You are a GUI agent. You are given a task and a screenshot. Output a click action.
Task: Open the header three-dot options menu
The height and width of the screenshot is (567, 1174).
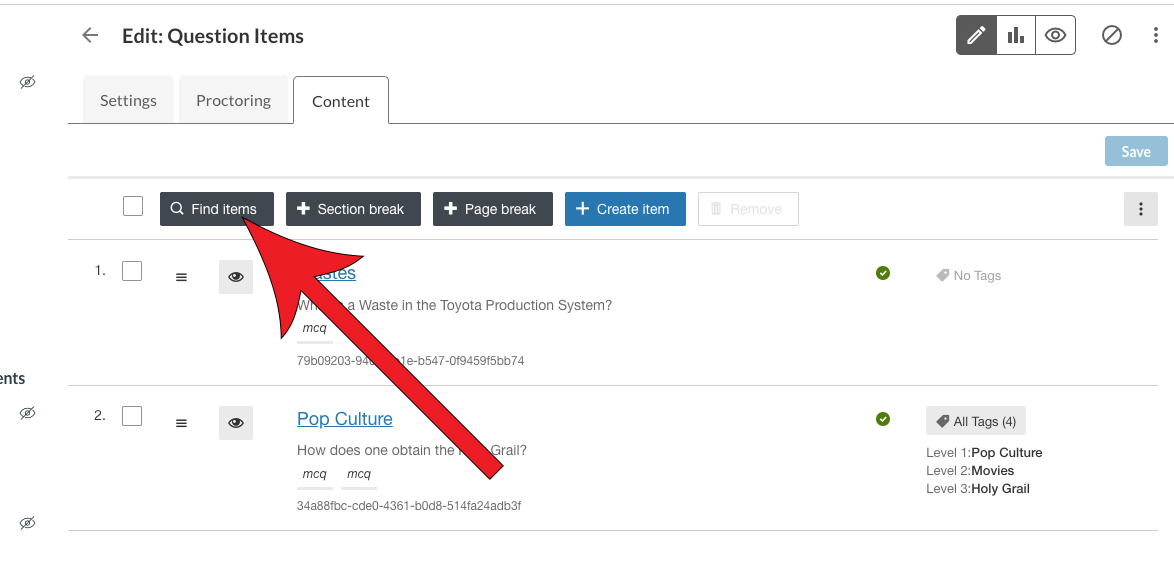click(x=1155, y=35)
